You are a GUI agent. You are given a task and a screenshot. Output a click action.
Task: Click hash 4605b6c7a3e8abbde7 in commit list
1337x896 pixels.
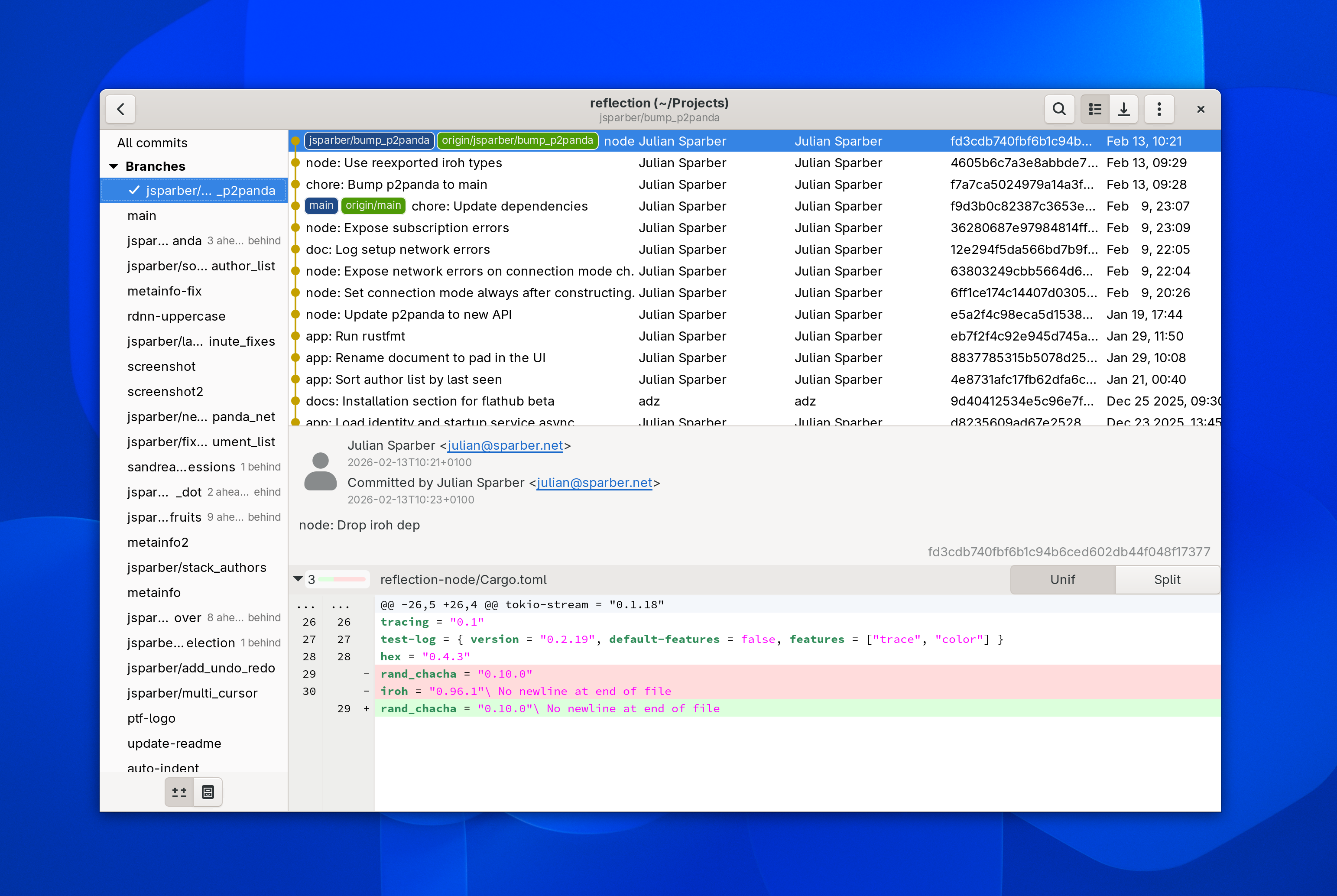[1024, 163]
